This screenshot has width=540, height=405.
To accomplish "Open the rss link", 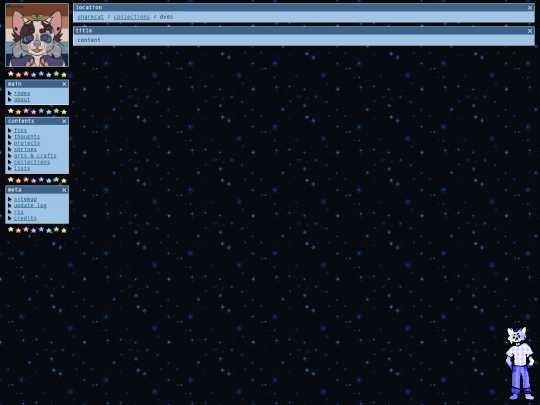I will (19, 212).
